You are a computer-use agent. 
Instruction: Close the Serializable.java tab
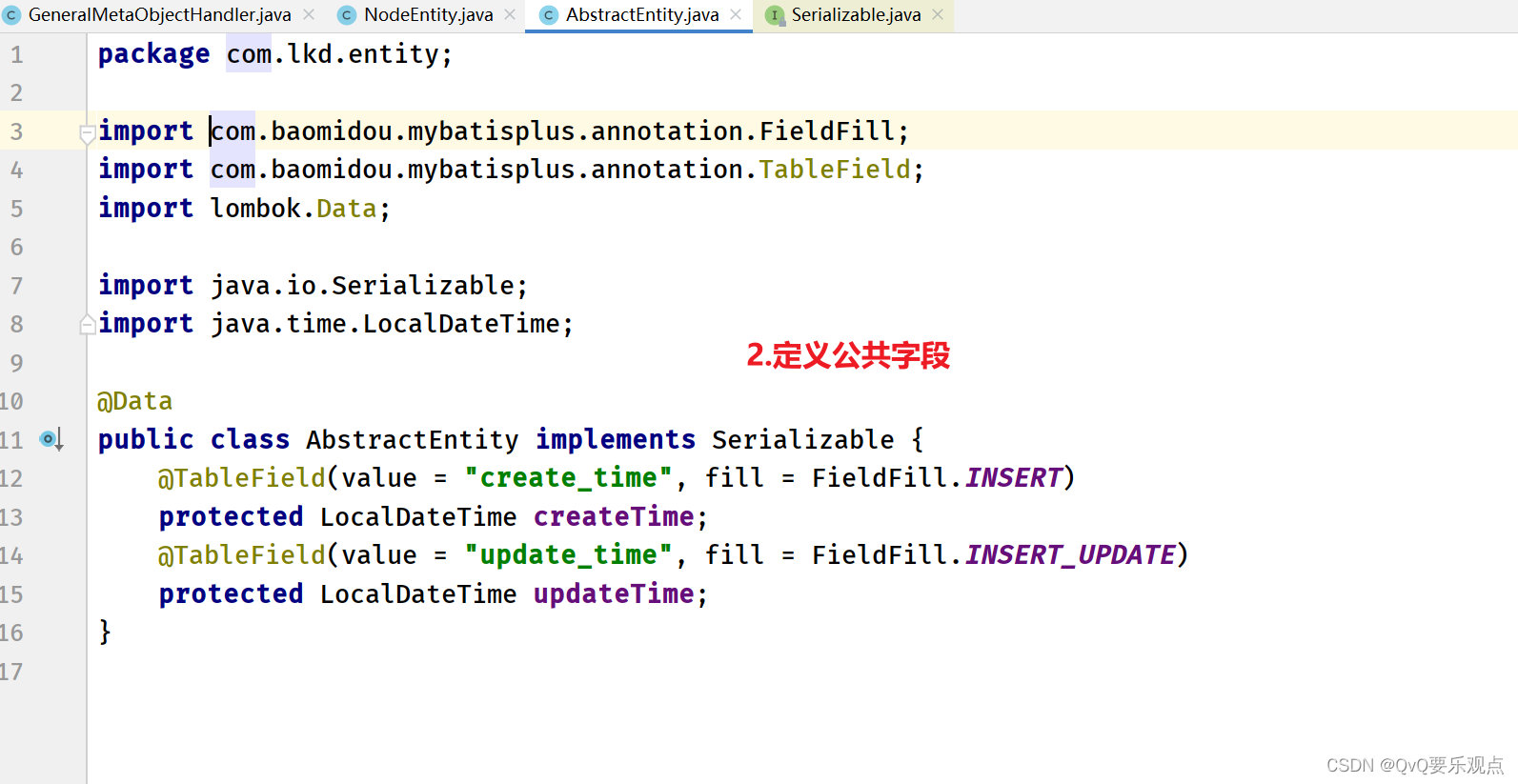pos(938,15)
